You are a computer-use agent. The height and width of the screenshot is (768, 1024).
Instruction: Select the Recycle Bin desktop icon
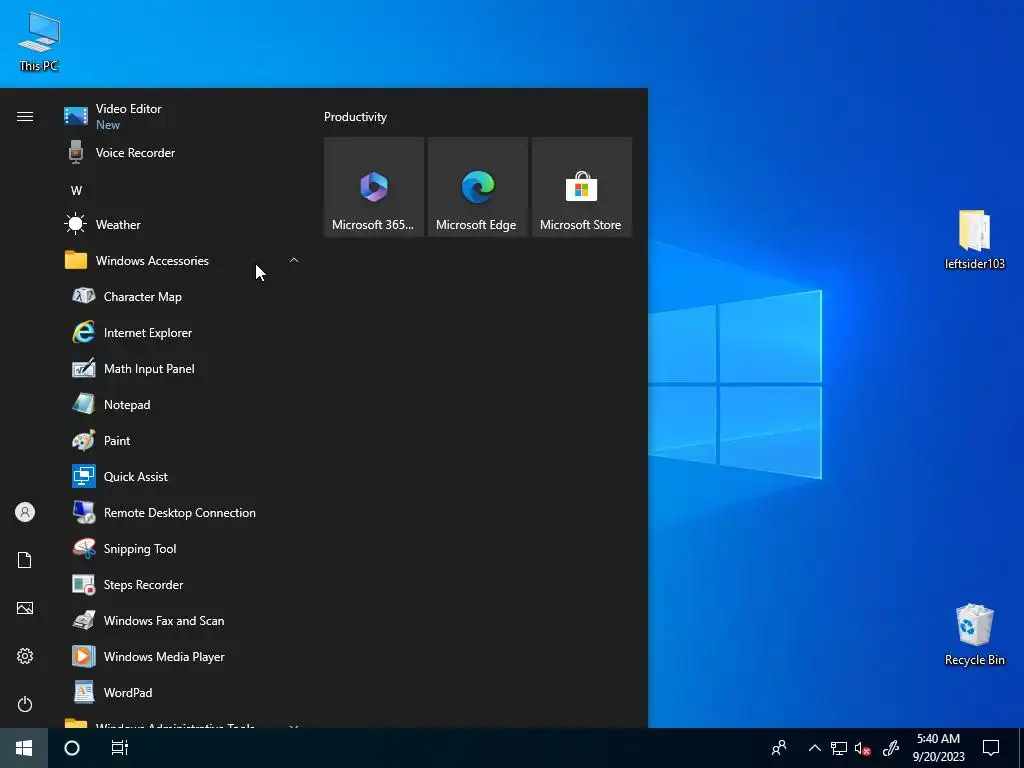(974, 635)
